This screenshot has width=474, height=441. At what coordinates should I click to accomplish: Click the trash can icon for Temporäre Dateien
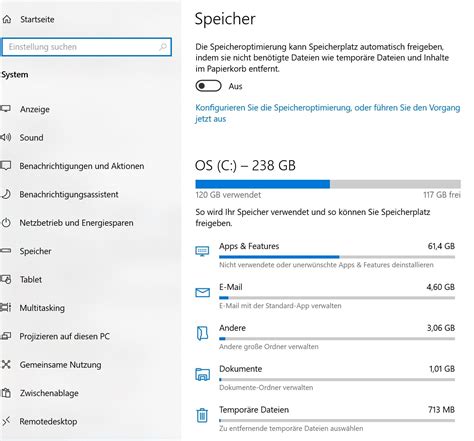202,415
